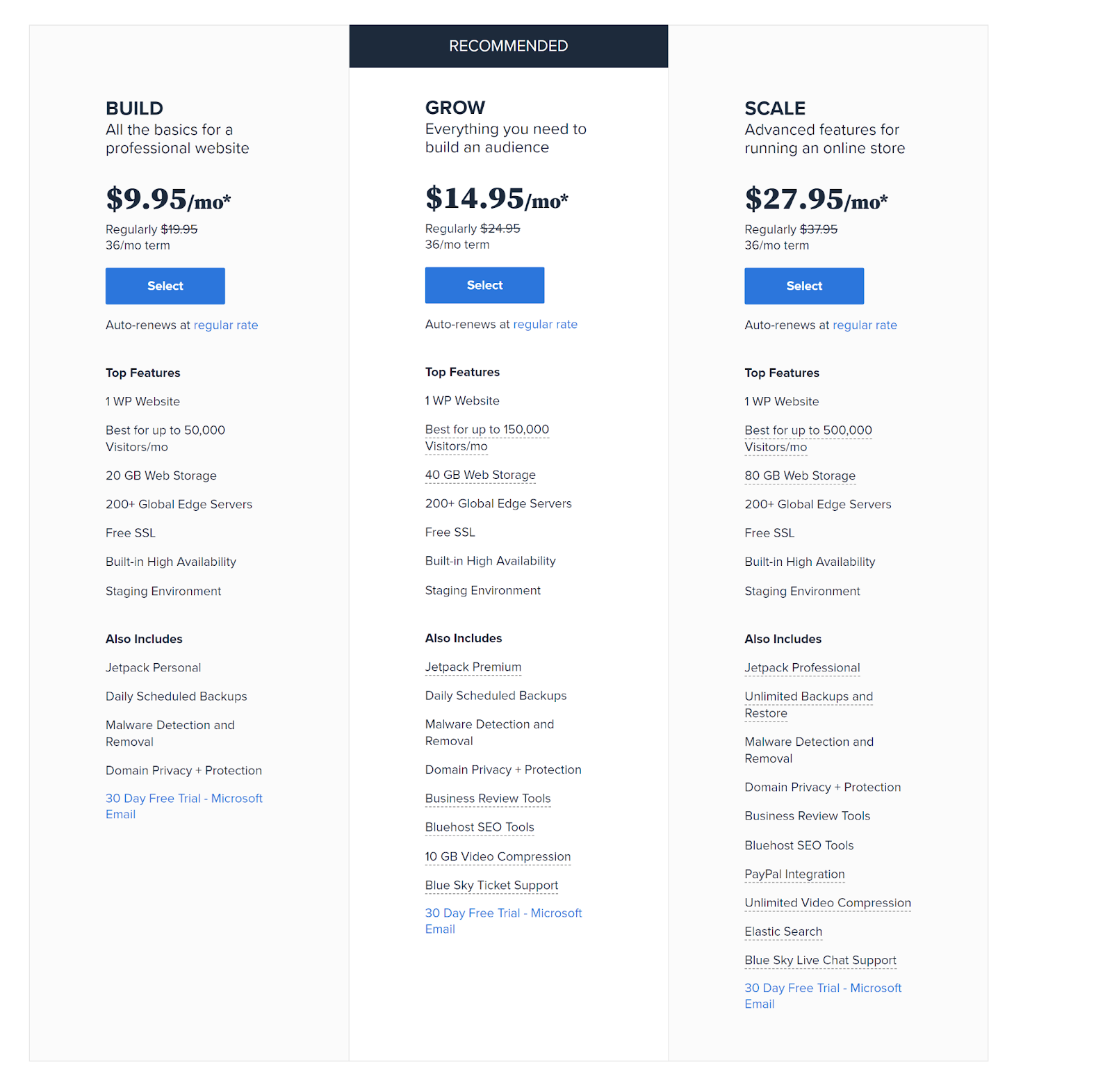Select the SCALE plan button

tap(804, 286)
